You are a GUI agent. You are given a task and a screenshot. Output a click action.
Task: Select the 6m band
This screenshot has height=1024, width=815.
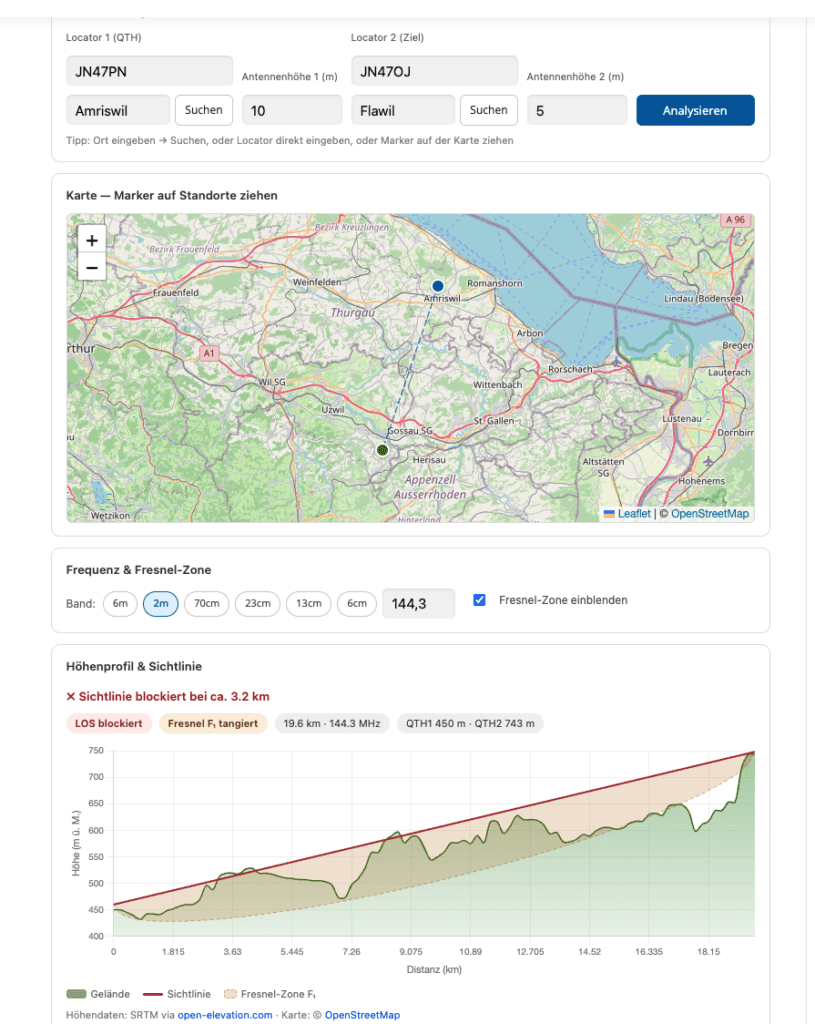(120, 604)
